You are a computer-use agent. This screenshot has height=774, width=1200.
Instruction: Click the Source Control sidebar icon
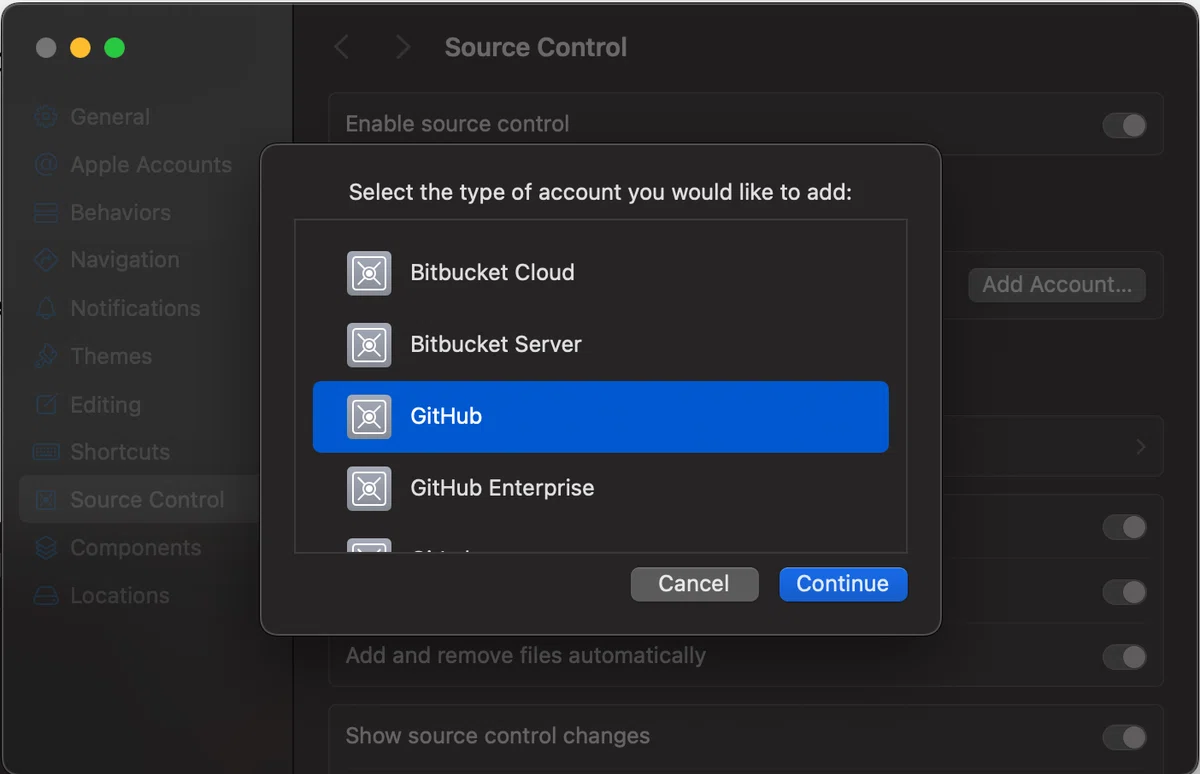coord(46,500)
